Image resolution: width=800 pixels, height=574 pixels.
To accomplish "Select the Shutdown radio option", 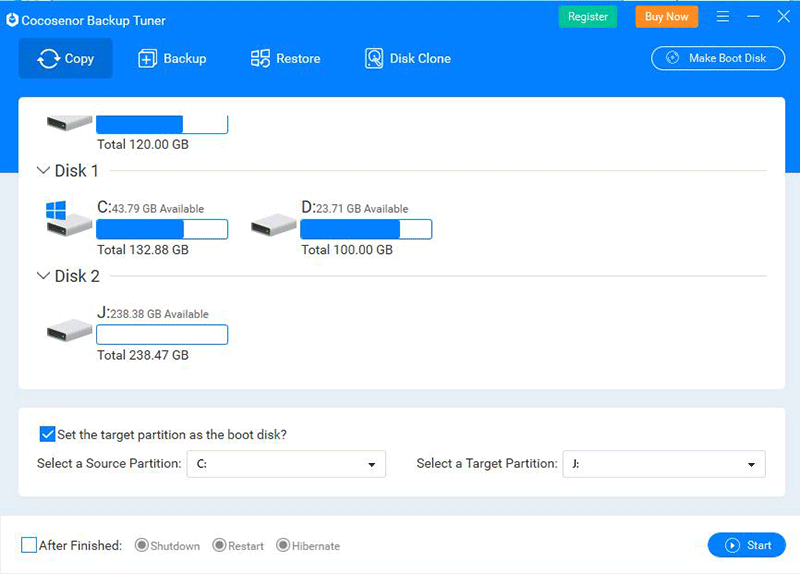I will (x=141, y=545).
